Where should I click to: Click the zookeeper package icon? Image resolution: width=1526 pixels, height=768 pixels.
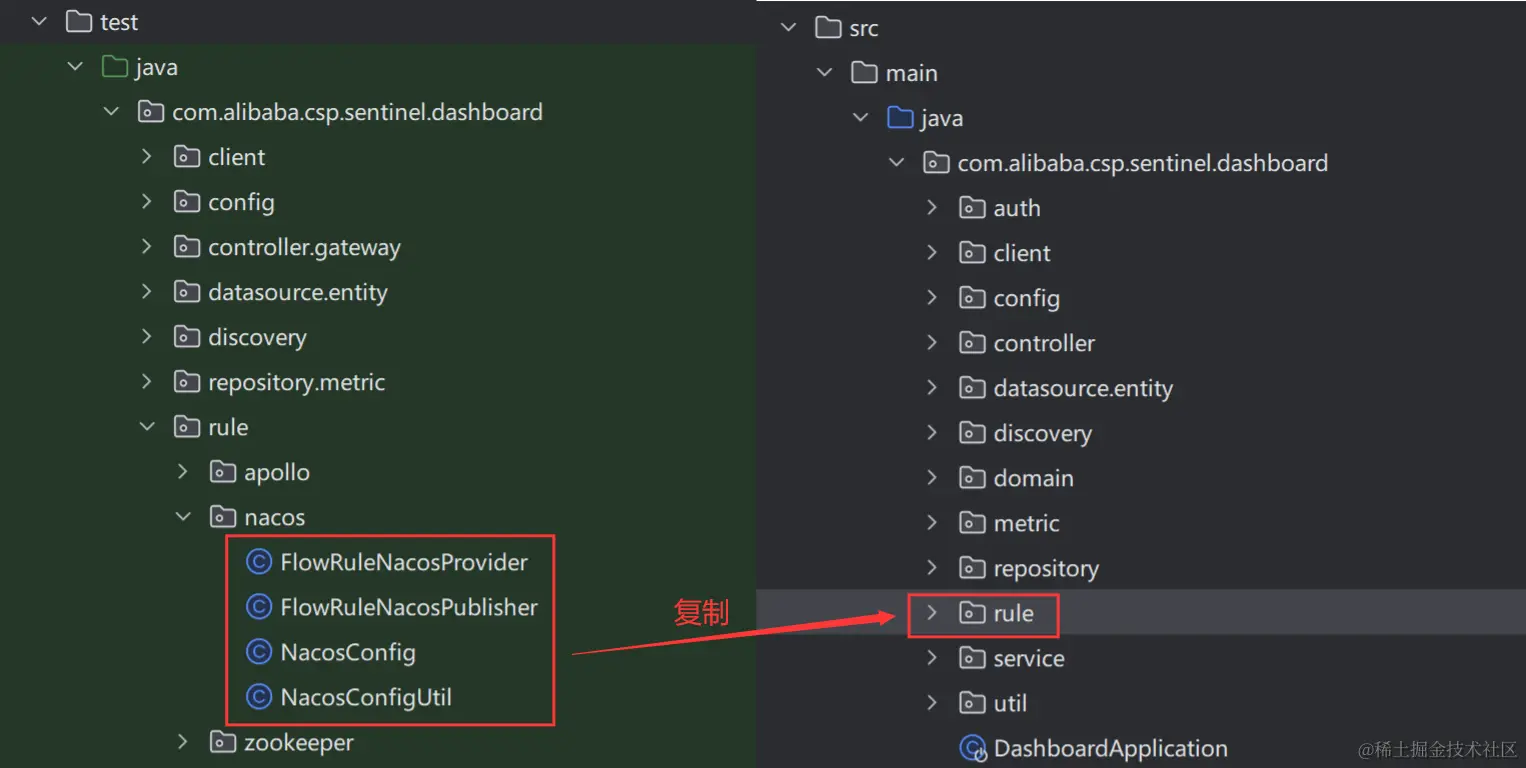[222, 742]
